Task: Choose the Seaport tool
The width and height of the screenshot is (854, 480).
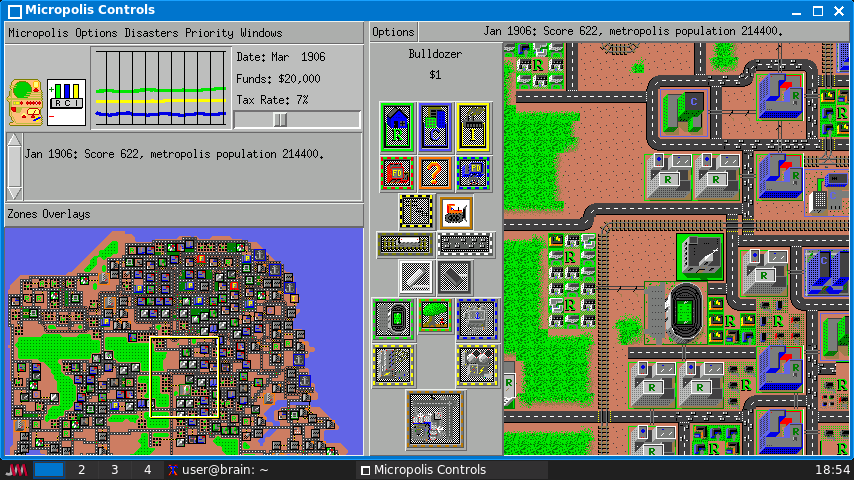Action: tap(477, 318)
